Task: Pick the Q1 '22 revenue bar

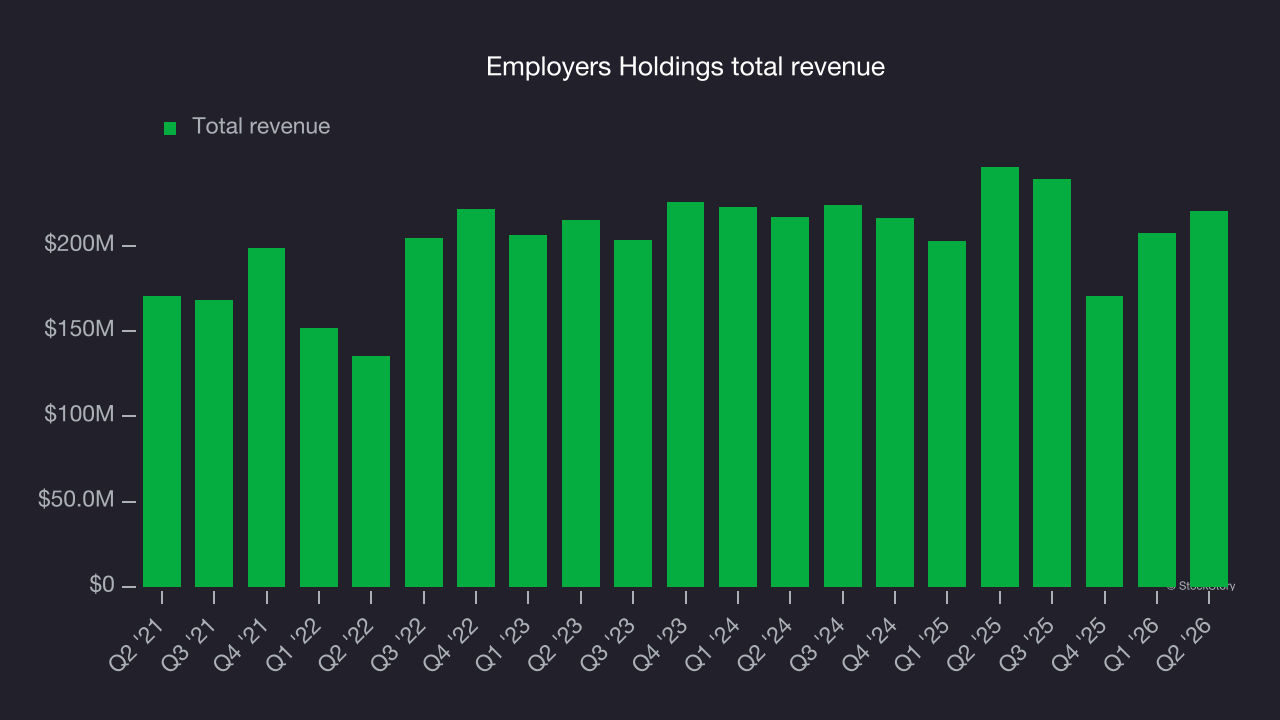Action: click(319, 457)
